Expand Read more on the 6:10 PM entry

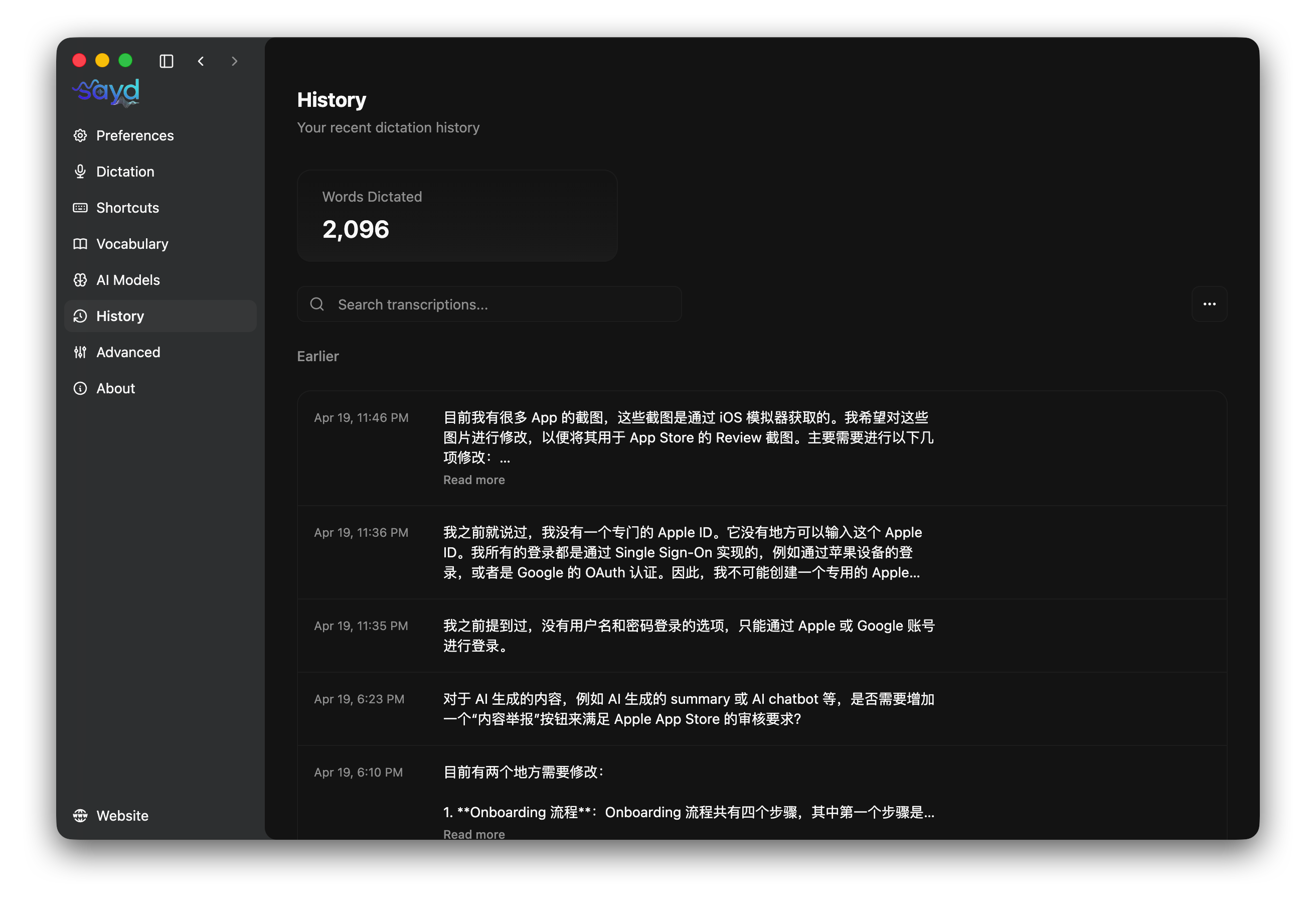(x=473, y=834)
